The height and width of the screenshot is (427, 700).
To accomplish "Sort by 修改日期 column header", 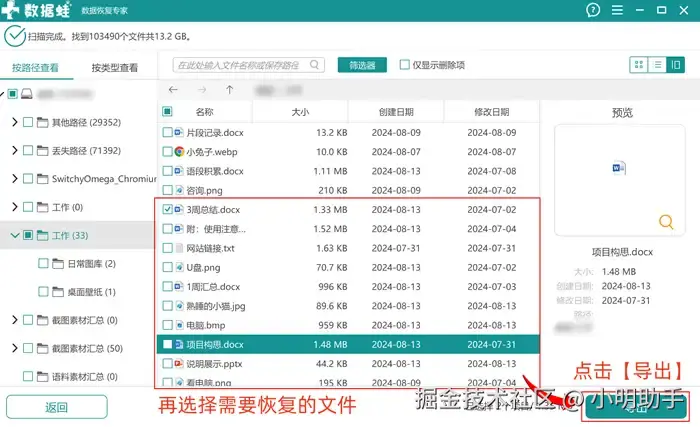I will pos(492,112).
